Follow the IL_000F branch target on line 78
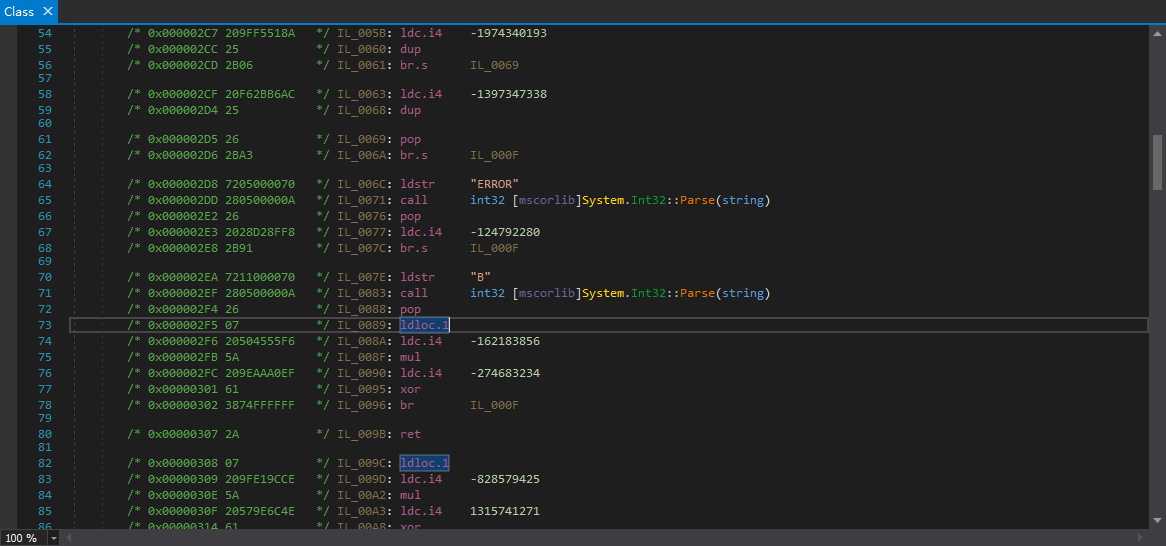 click(494, 403)
